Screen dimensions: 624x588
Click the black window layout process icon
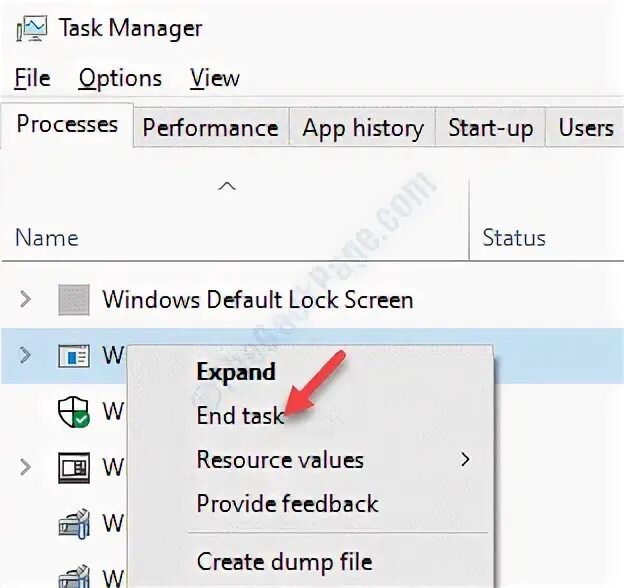click(x=74, y=467)
